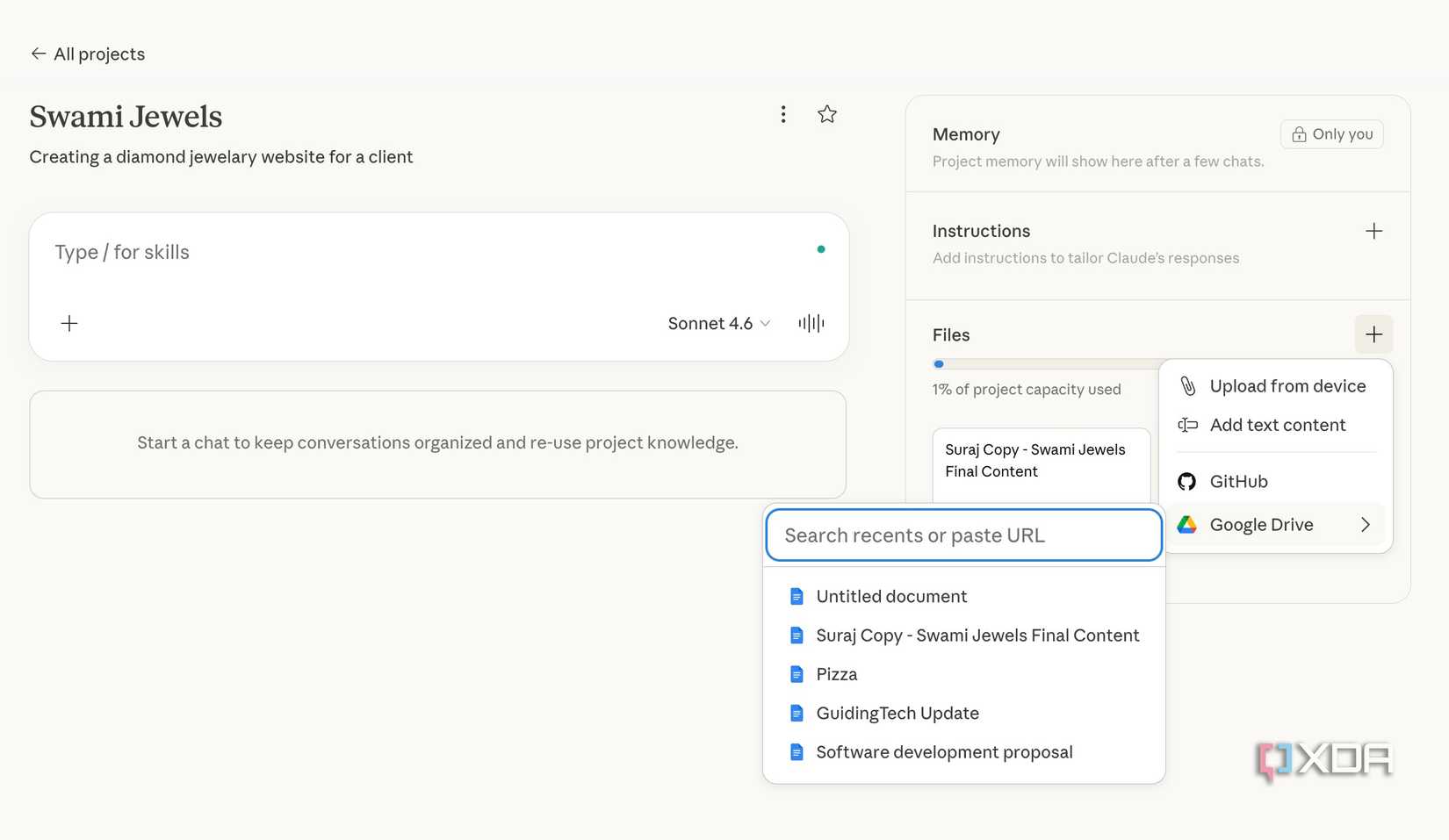Select Upload from device
1449x840 pixels.
(x=1287, y=386)
